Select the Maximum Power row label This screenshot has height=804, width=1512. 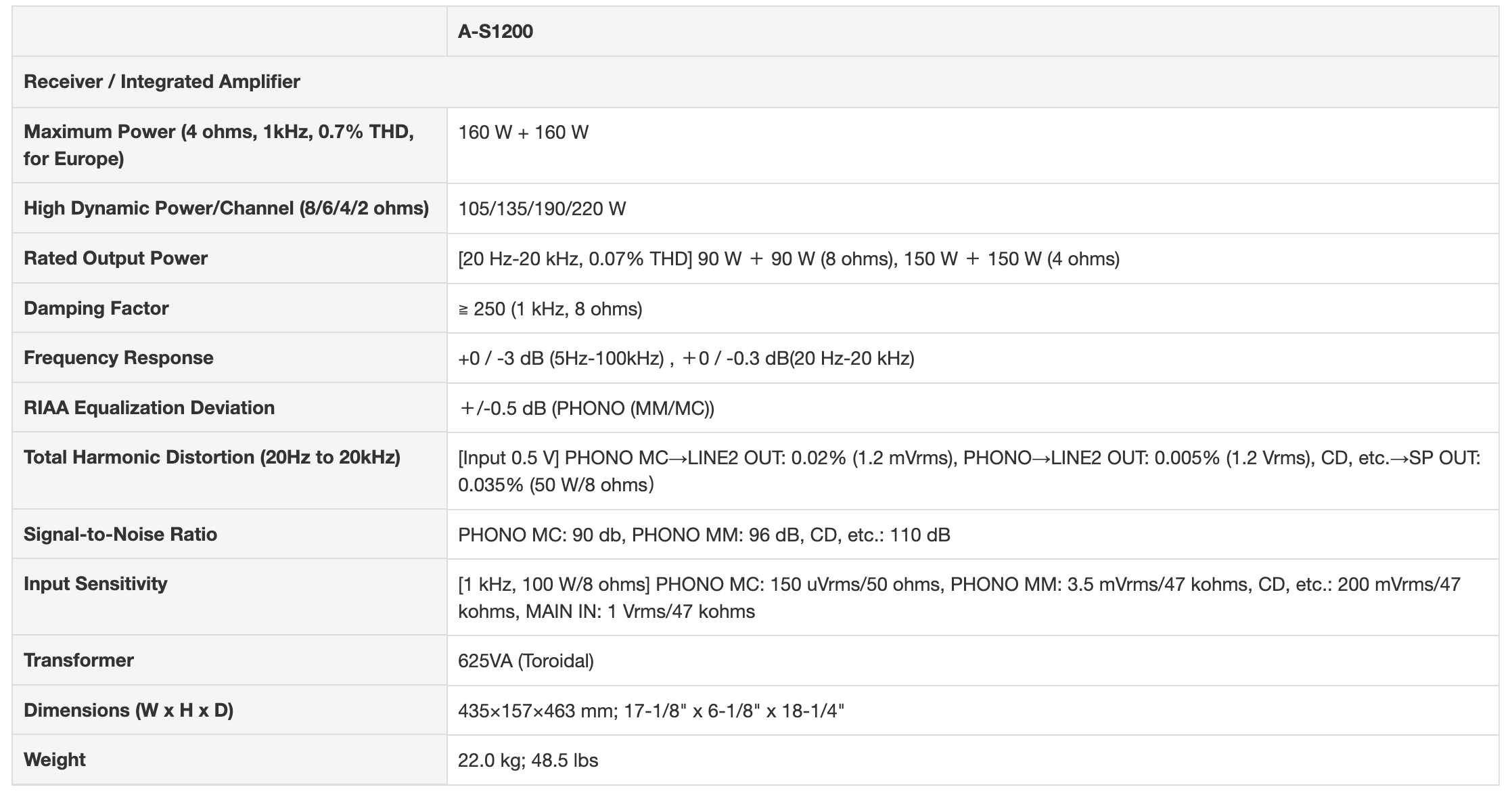pos(219,145)
